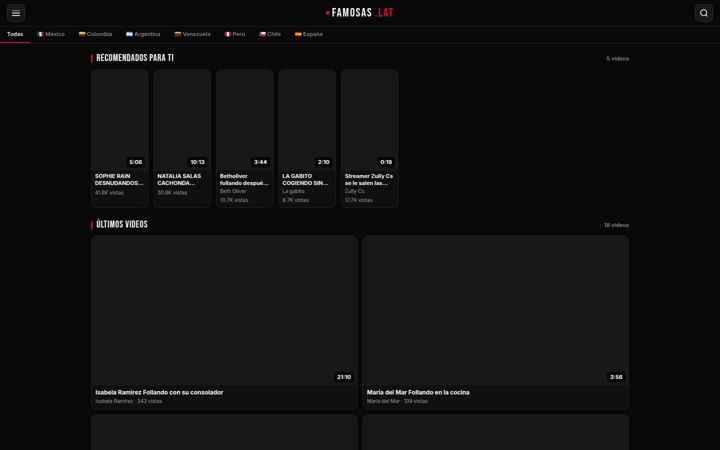
Task: Click the Maria del Mar · 139 vistas line
Action: click(x=397, y=401)
